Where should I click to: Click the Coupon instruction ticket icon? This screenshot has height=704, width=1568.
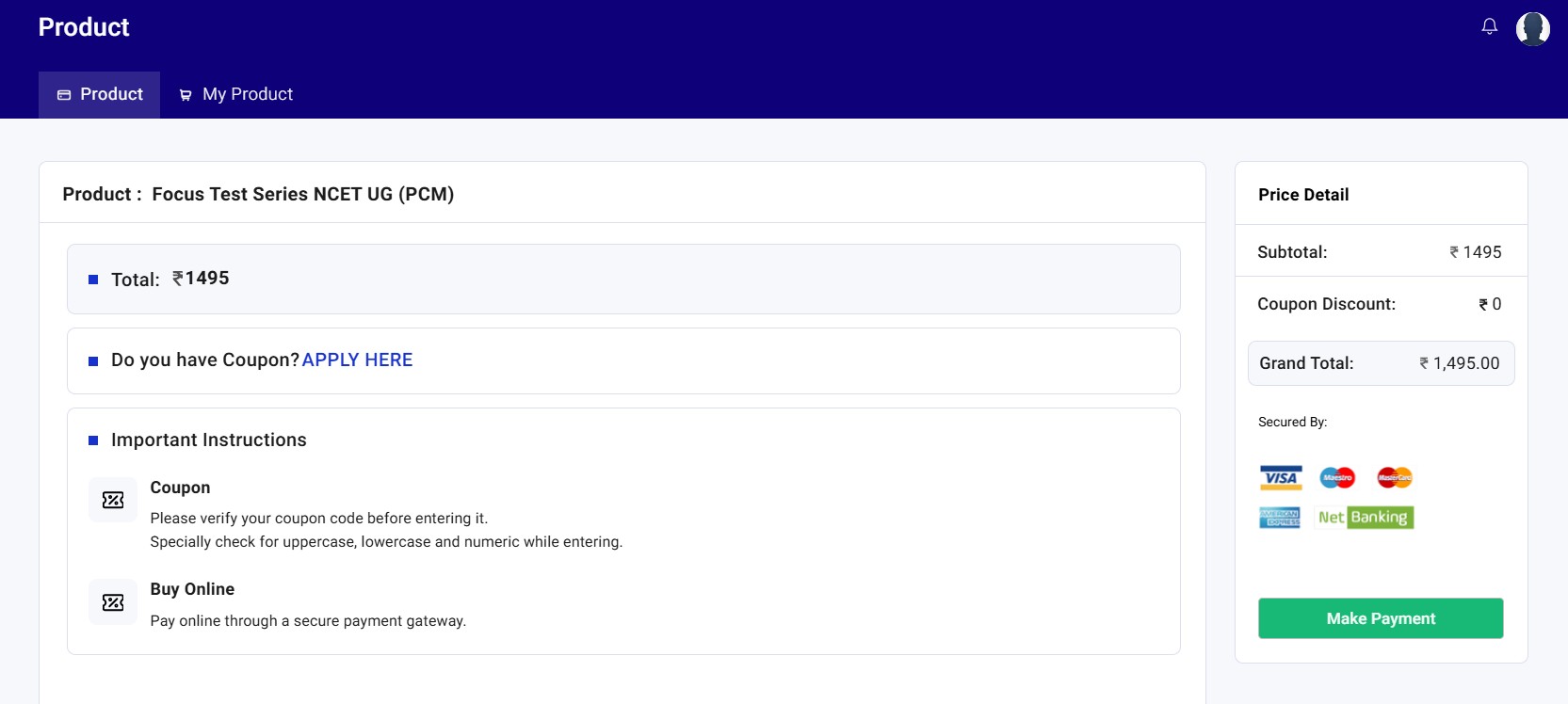113,500
